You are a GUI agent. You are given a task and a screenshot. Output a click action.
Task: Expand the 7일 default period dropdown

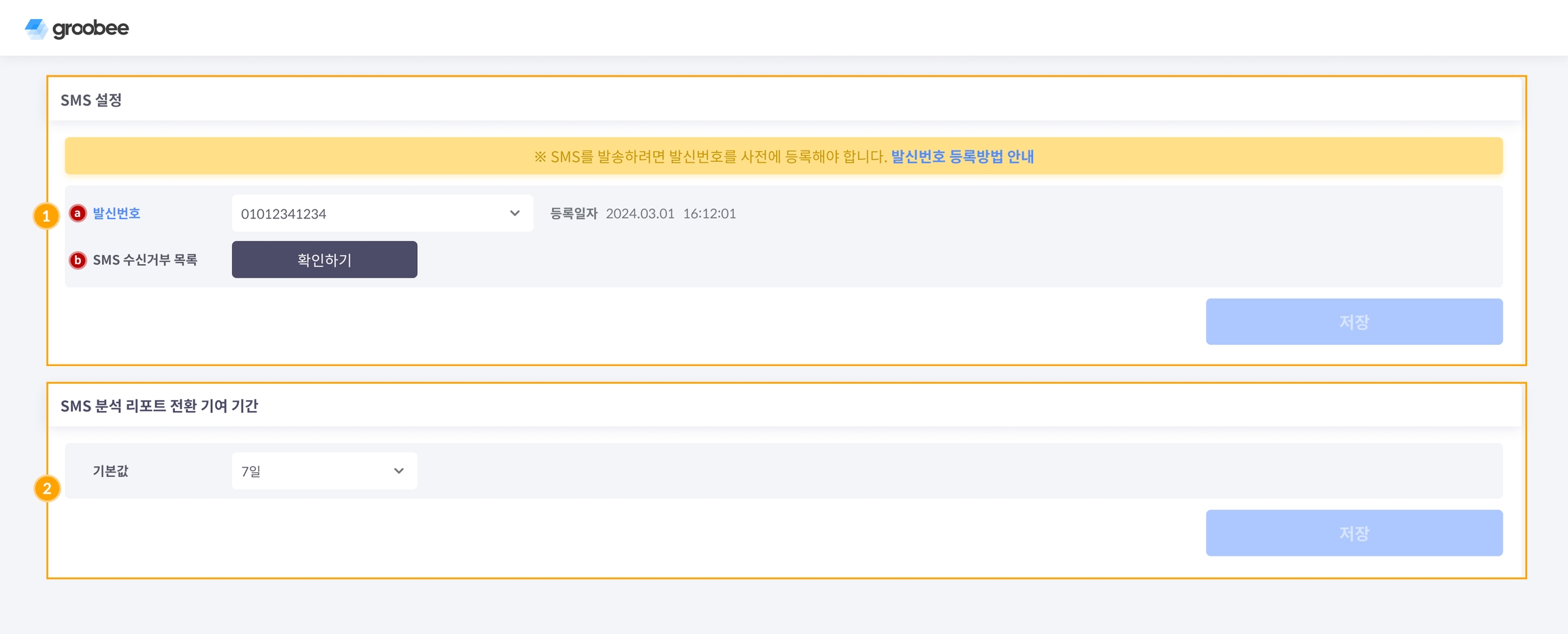(324, 471)
